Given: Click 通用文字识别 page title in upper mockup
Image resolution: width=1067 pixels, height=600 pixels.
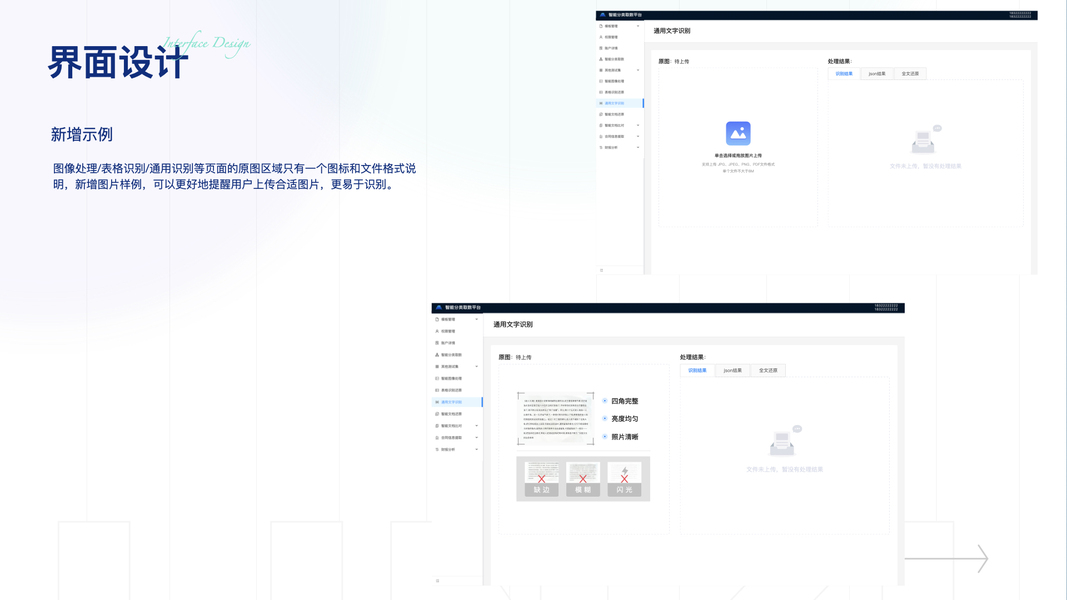Looking at the screenshot, I should pyautogui.click(x=672, y=31).
